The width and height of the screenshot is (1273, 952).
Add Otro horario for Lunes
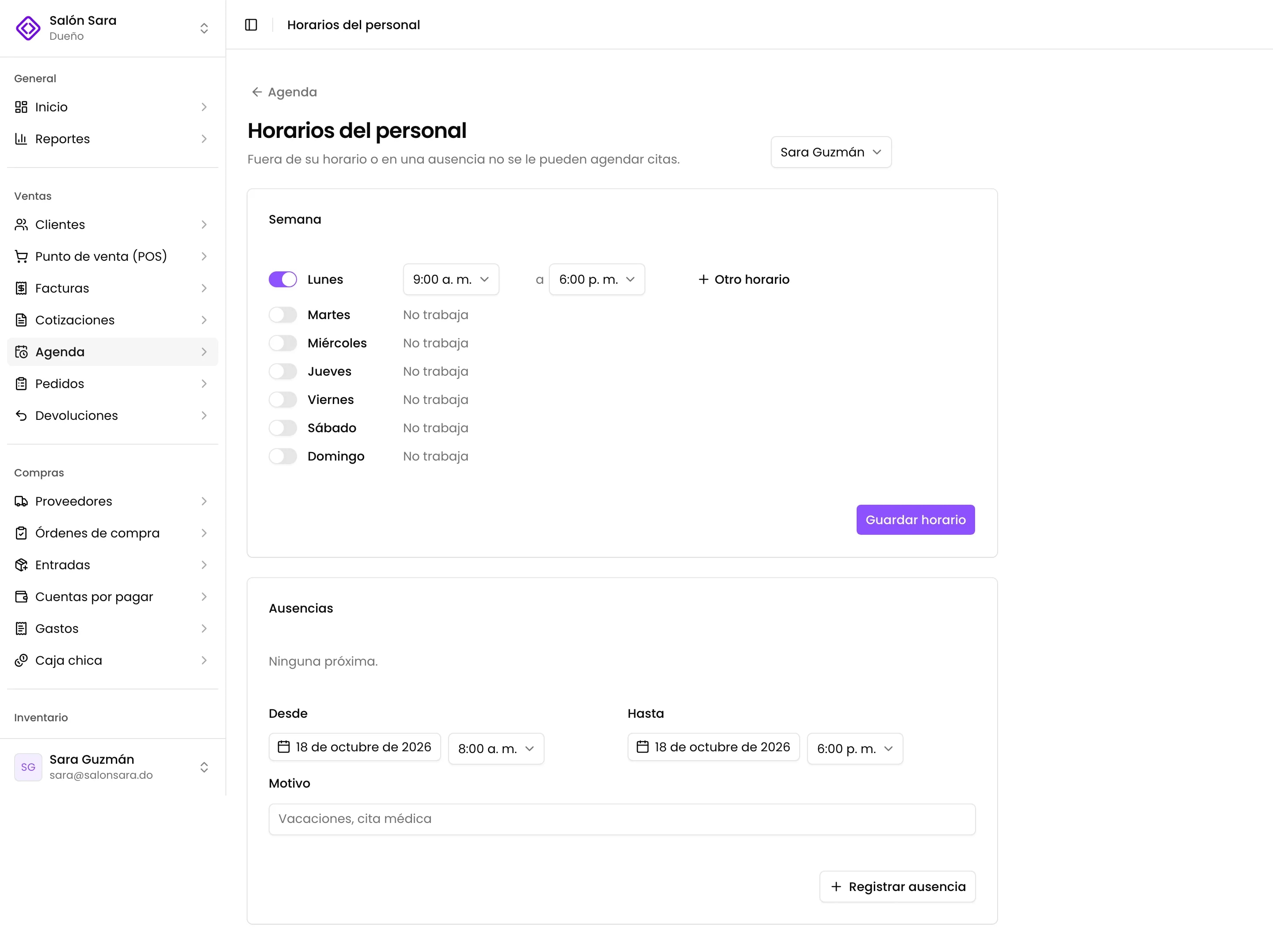click(x=743, y=279)
